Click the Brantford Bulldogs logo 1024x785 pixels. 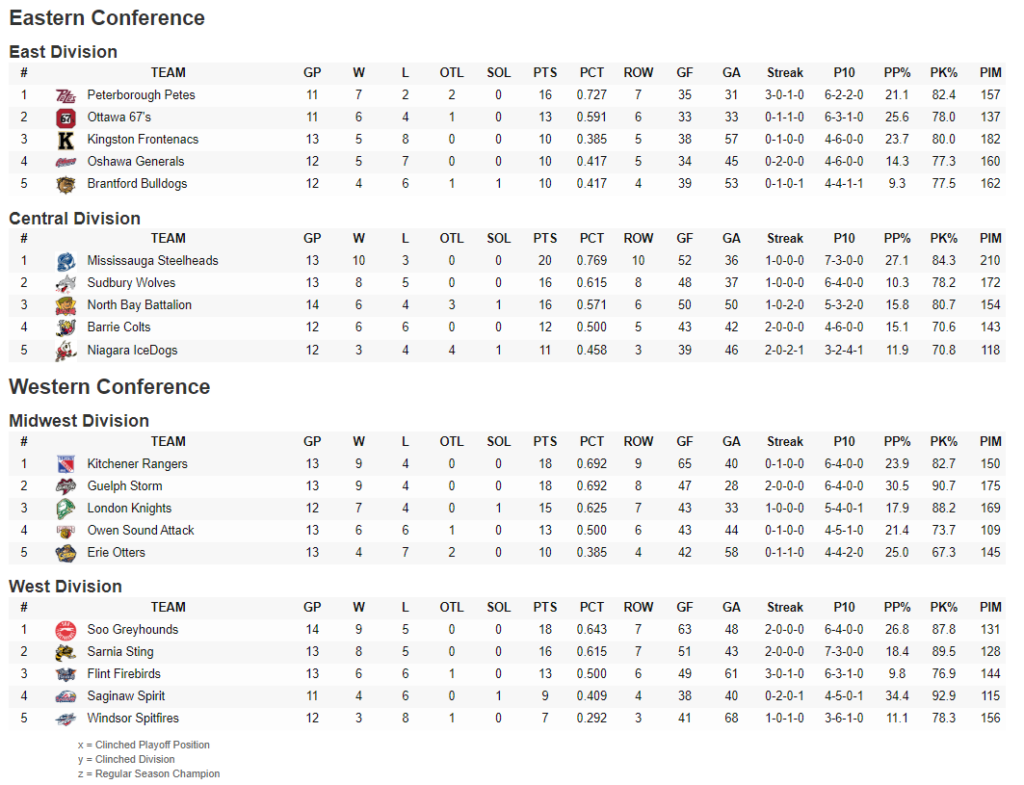coord(65,185)
